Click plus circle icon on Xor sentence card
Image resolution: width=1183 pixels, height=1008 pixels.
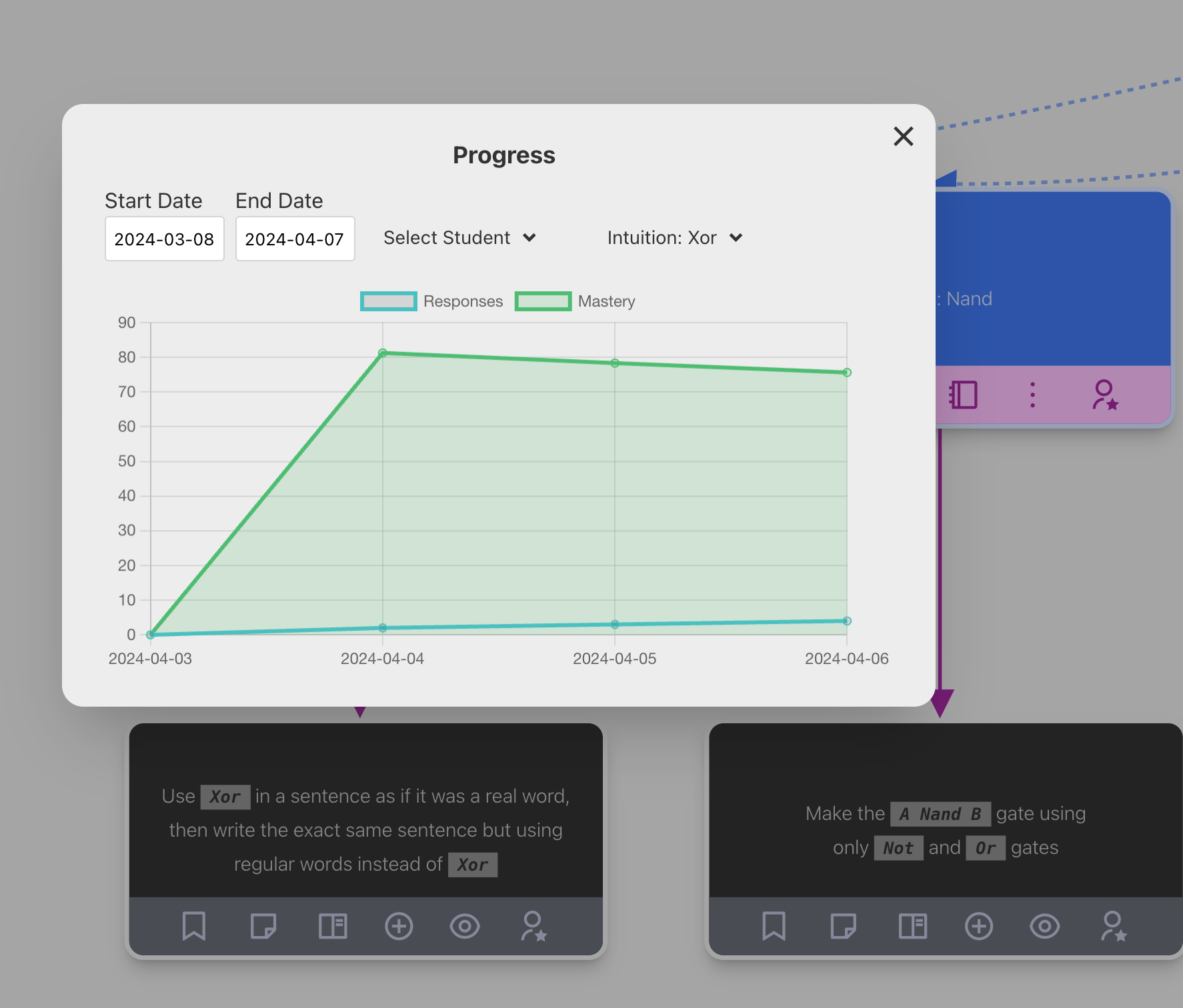click(x=399, y=926)
